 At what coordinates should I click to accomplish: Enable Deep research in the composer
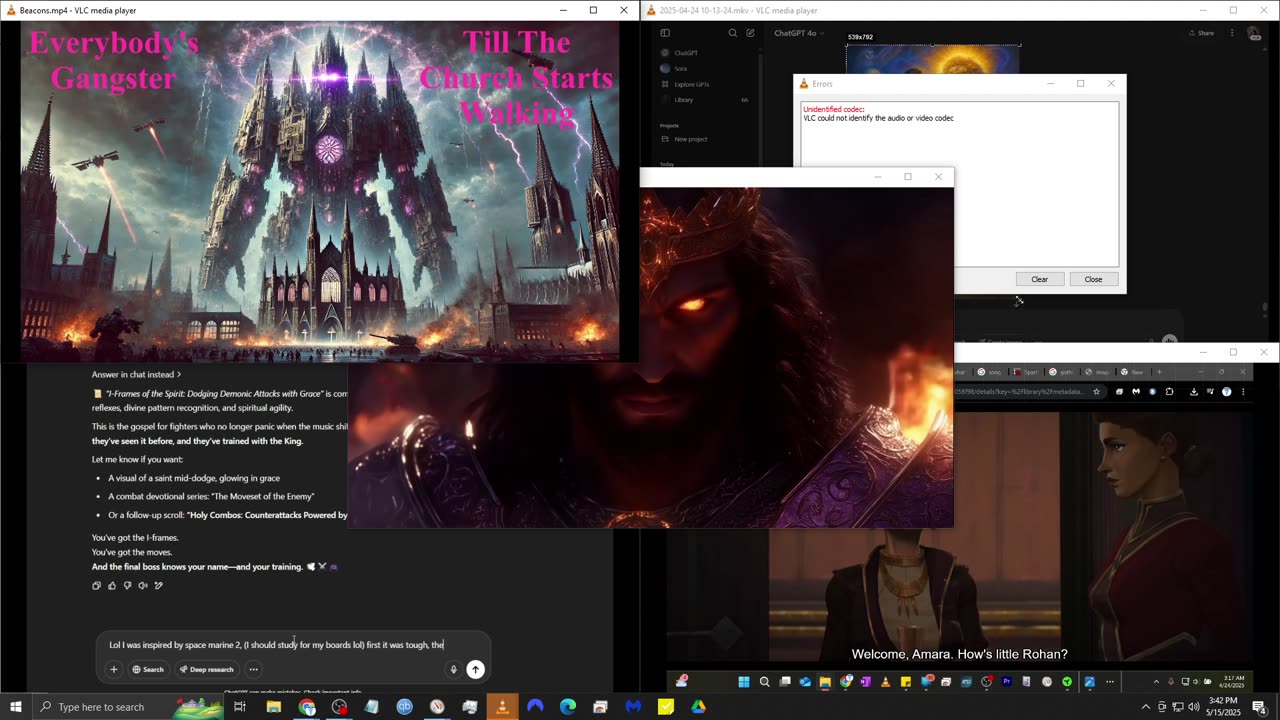tap(206, 670)
